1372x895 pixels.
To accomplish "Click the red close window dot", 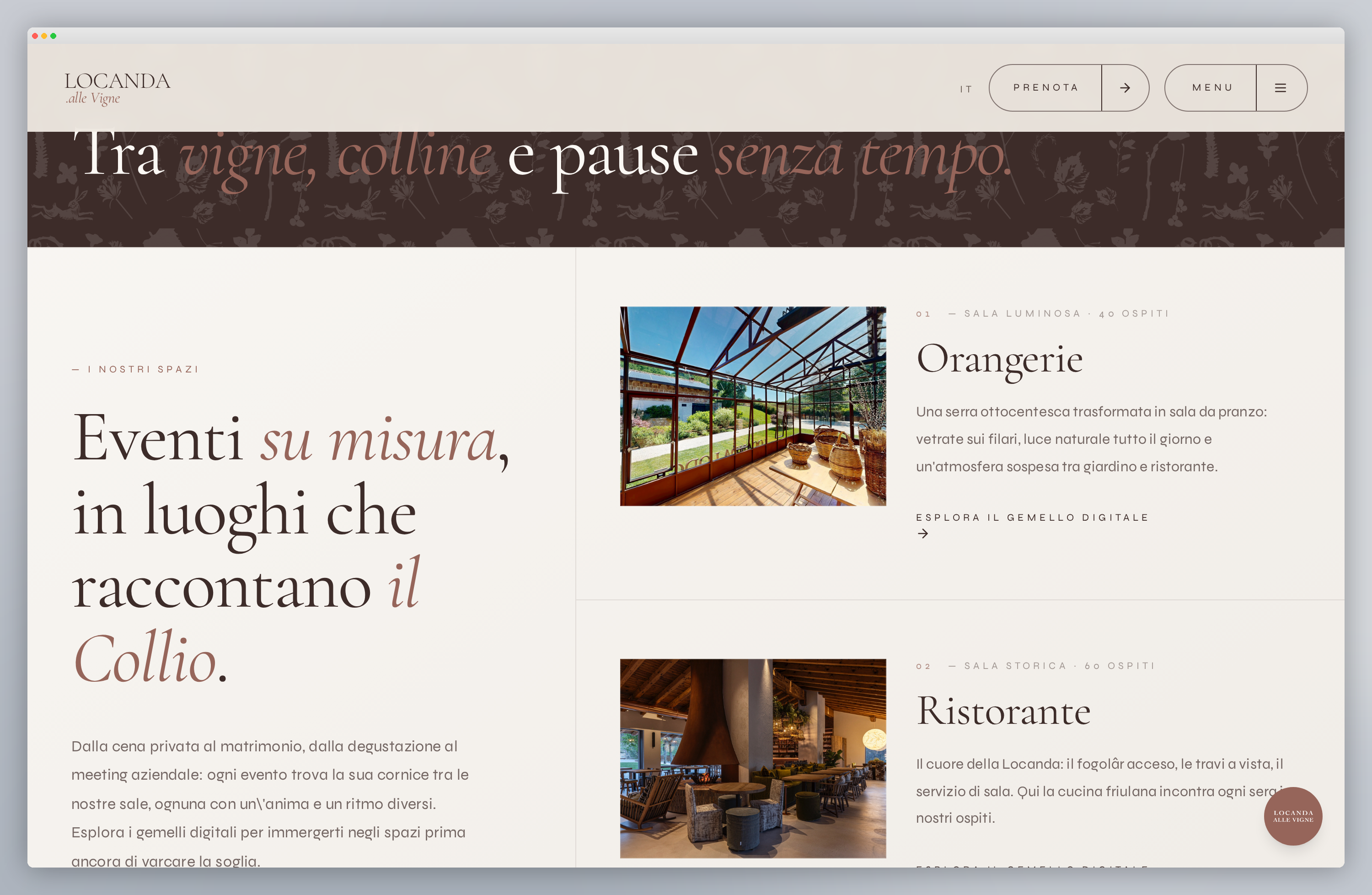I will coord(35,36).
